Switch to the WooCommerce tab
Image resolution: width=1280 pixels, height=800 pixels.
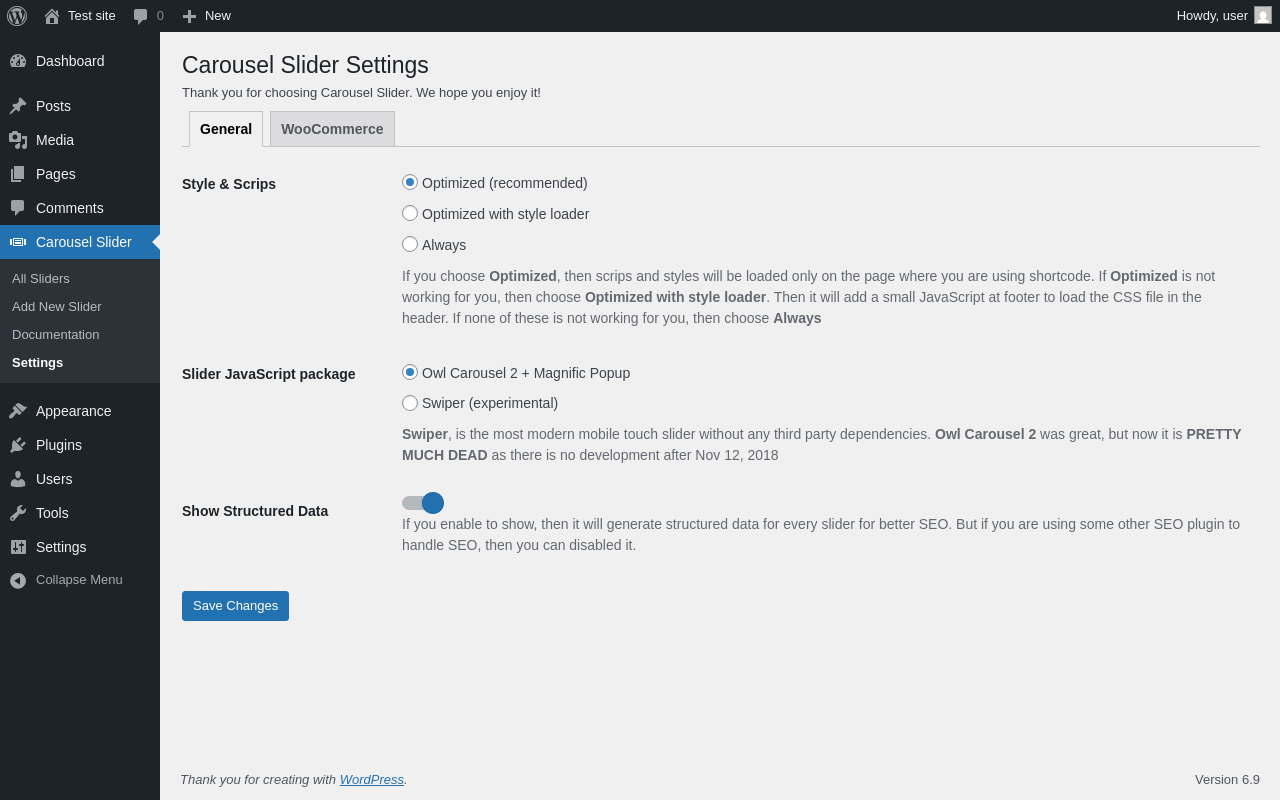pos(332,129)
